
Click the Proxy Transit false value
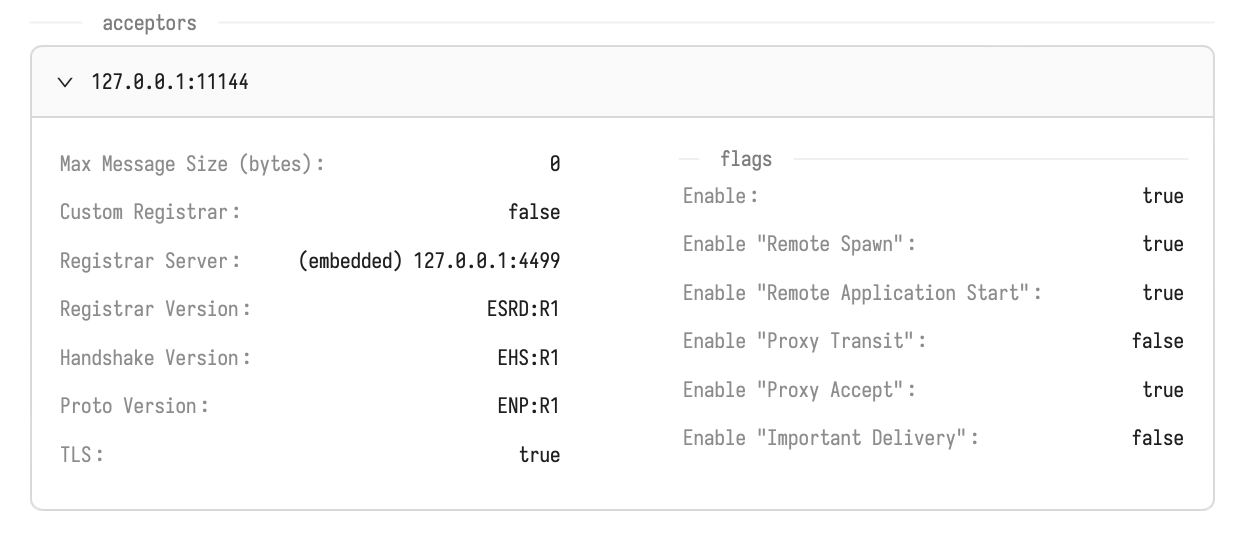click(x=1157, y=341)
